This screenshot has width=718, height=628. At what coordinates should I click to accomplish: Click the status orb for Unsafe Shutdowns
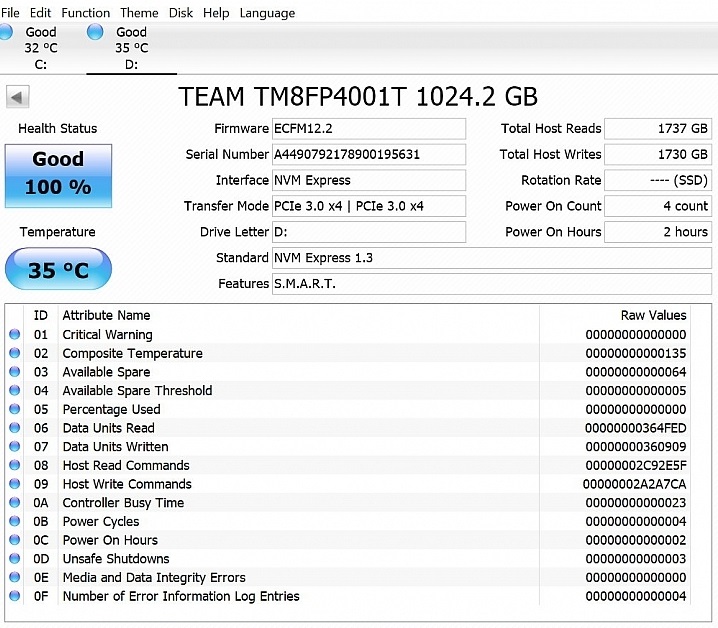point(15,559)
